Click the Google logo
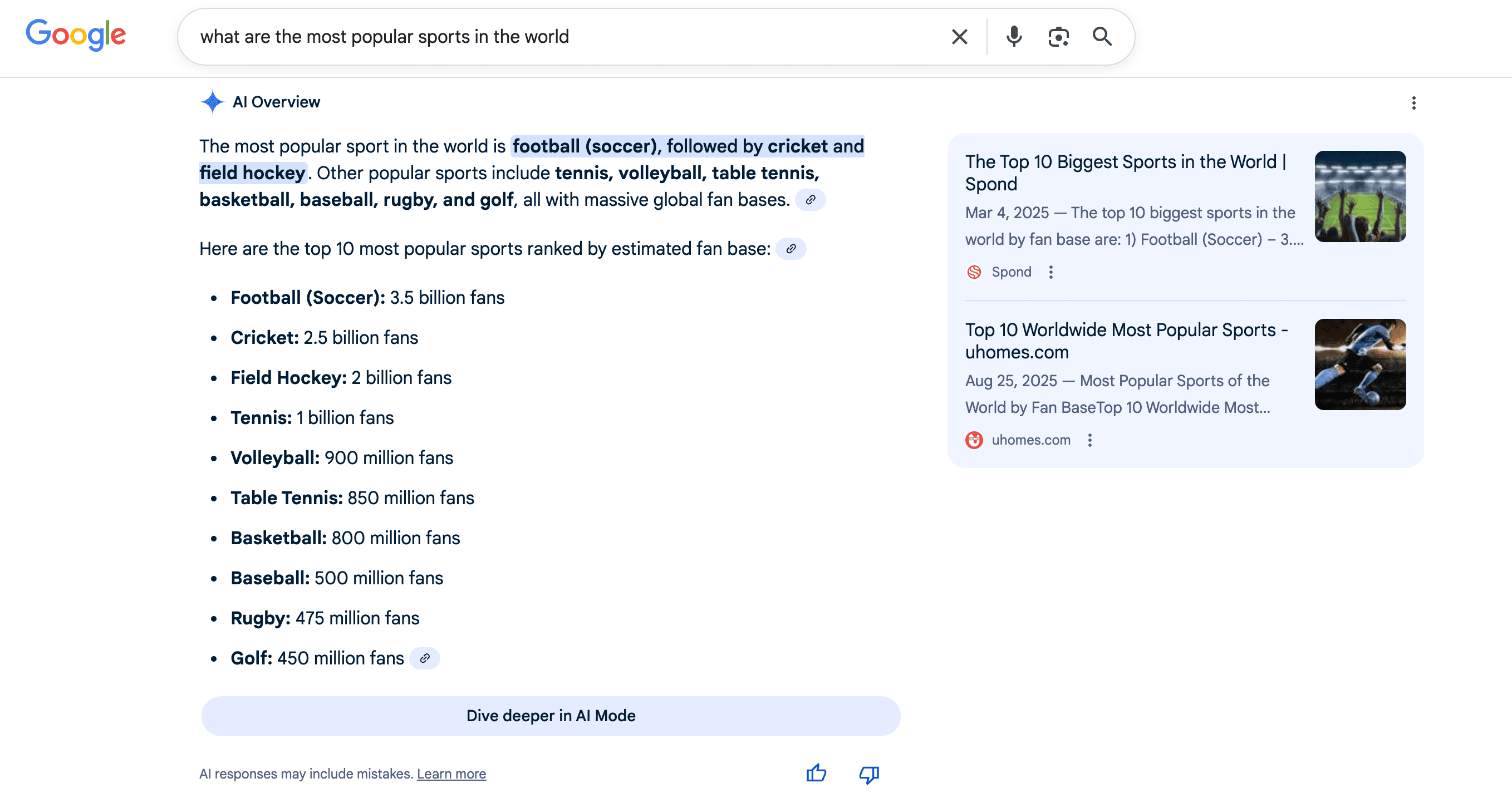Image resolution: width=1512 pixels, height=808 pixels. coord(76,35)
